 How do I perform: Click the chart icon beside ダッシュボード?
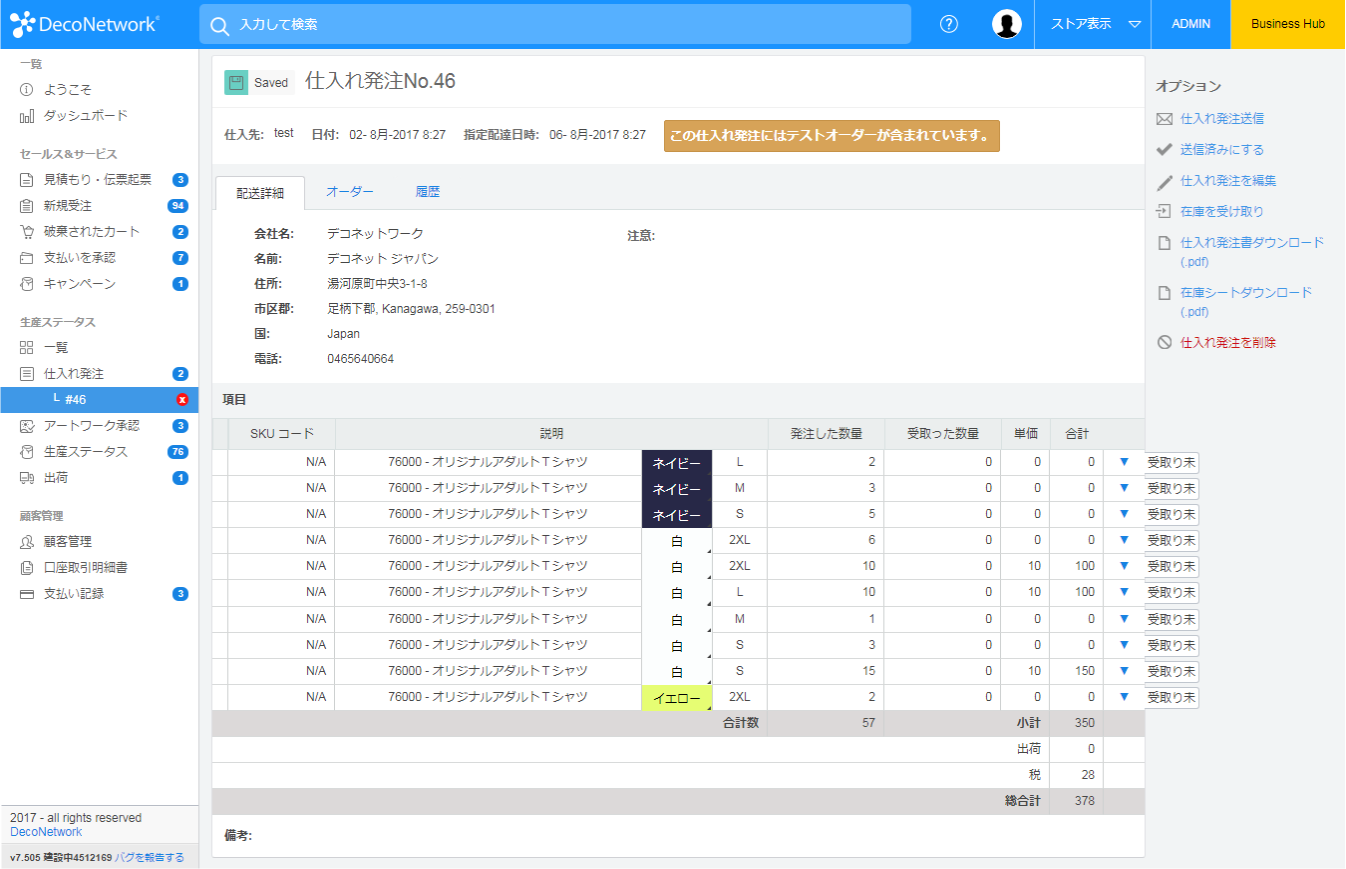[x=27, y=116]
